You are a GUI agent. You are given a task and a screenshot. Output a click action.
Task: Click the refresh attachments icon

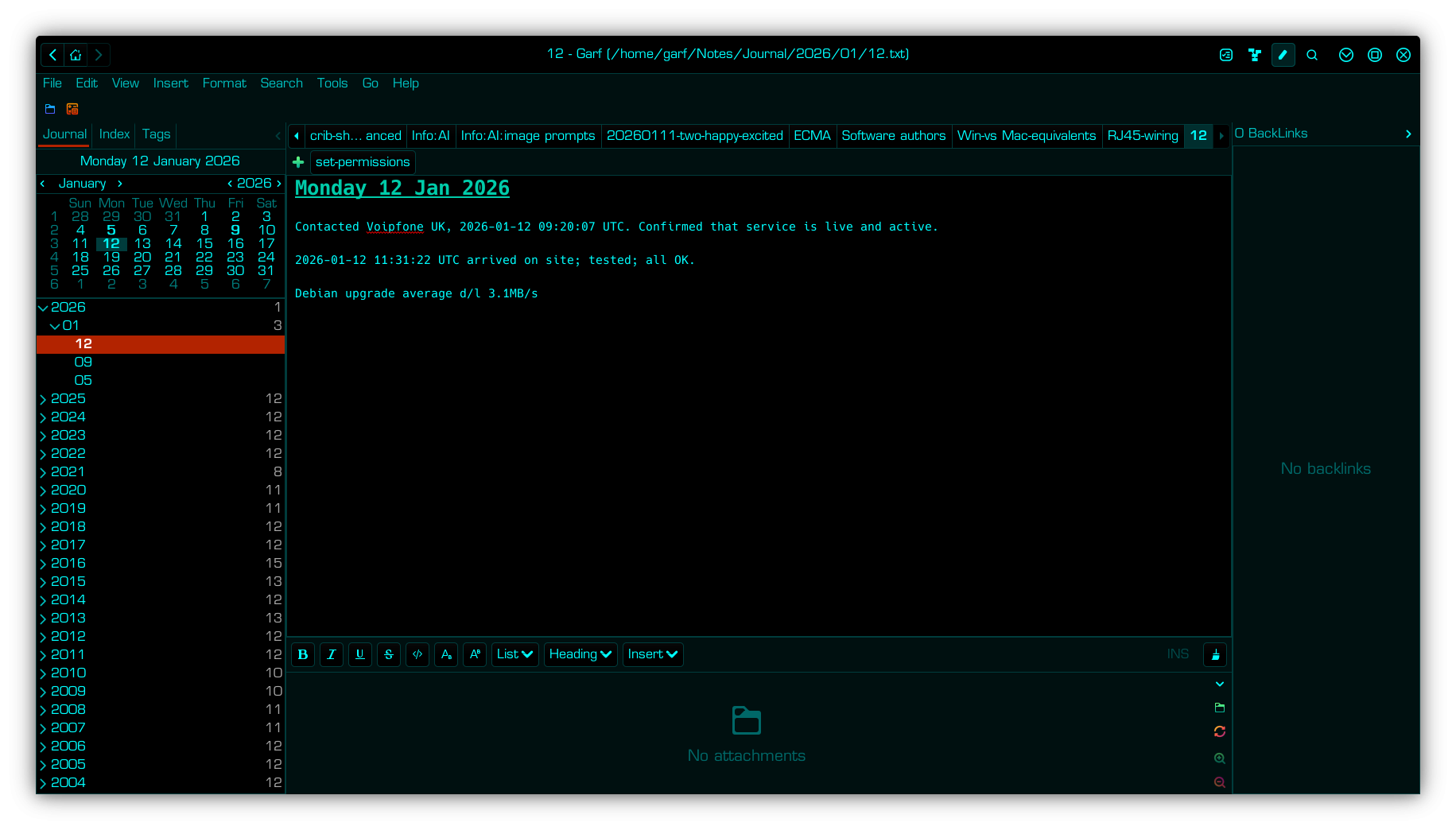pyautogui.click(x=1219, y=731)
